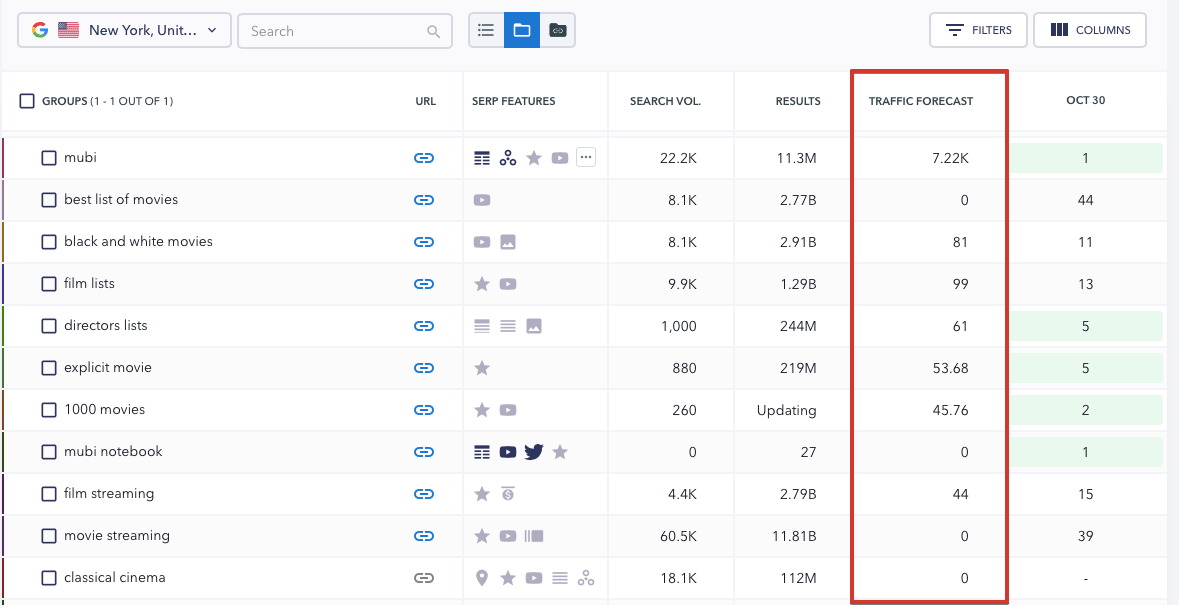1179x608 pixels.
Task: Check the best list of movies checkbox
Action: click(49, 200)
